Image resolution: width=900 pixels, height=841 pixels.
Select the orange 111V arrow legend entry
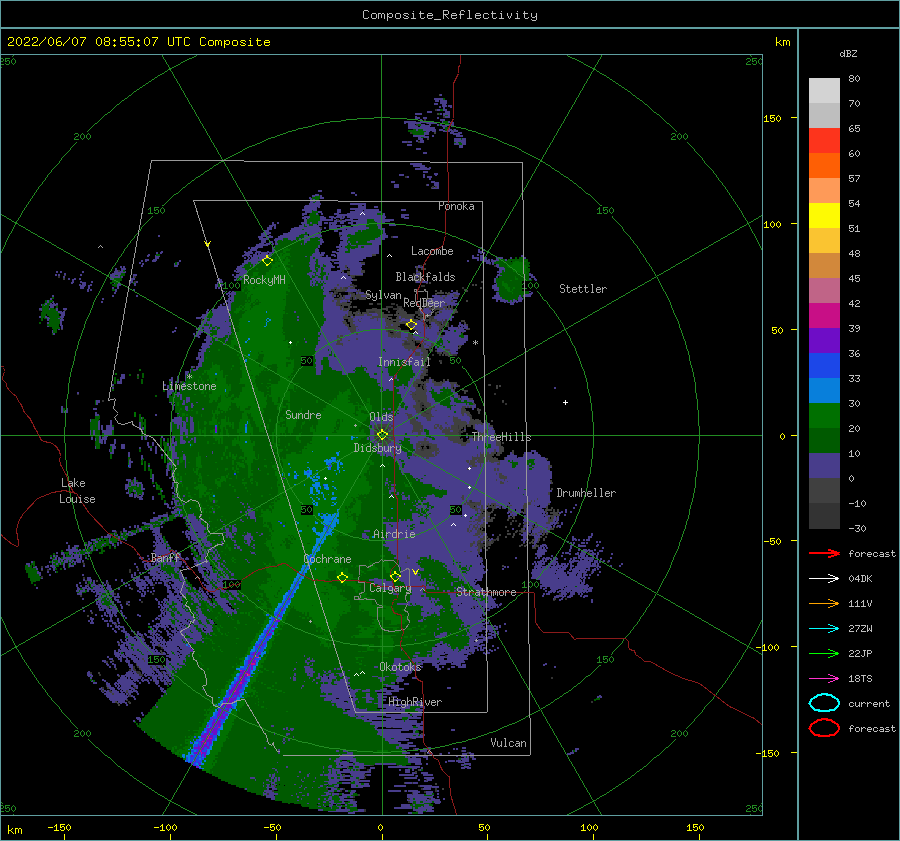point(824,603)
